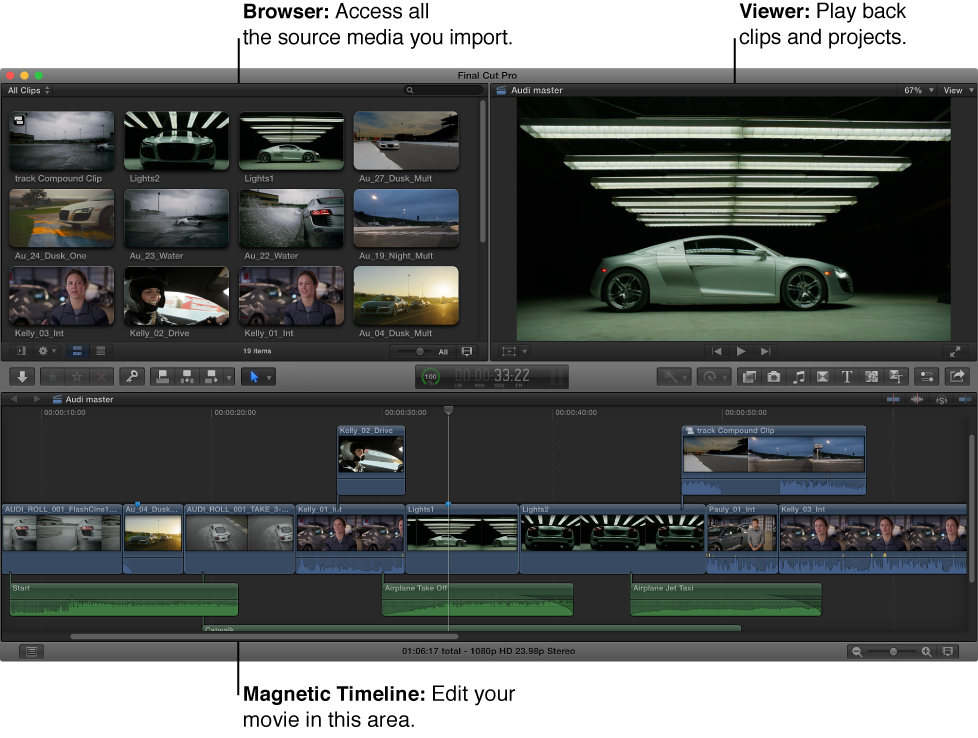Toggle Solo for selected timeline items
This screenshot has height=738, width=978.
pyautogui.click(x=941, y=399)
